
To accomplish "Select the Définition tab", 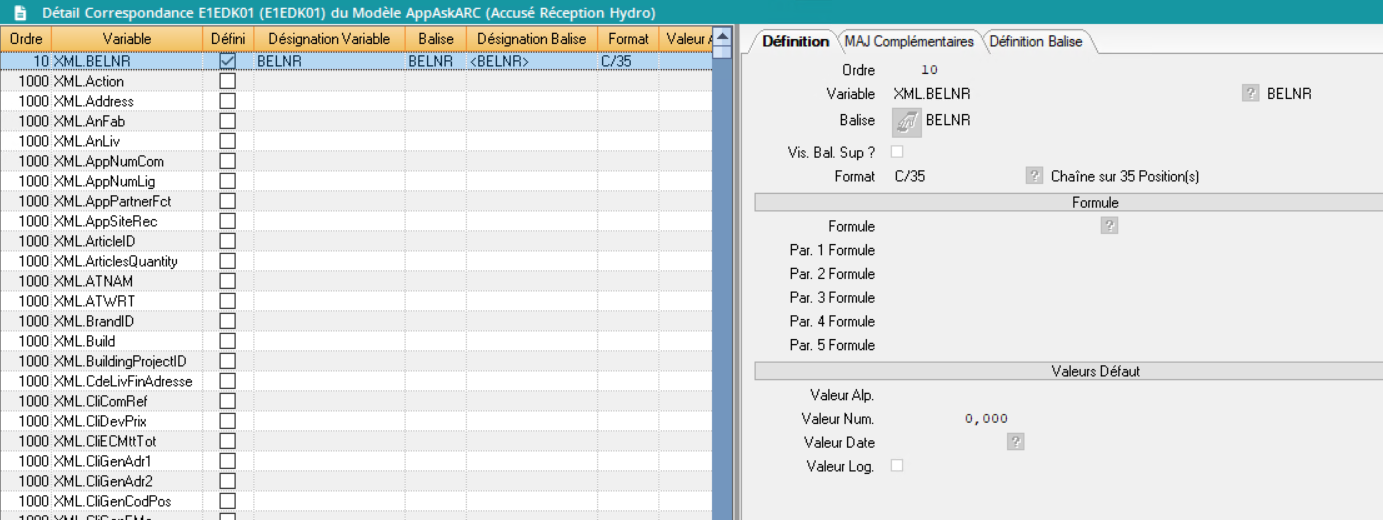I will click(x=795, y=42).
